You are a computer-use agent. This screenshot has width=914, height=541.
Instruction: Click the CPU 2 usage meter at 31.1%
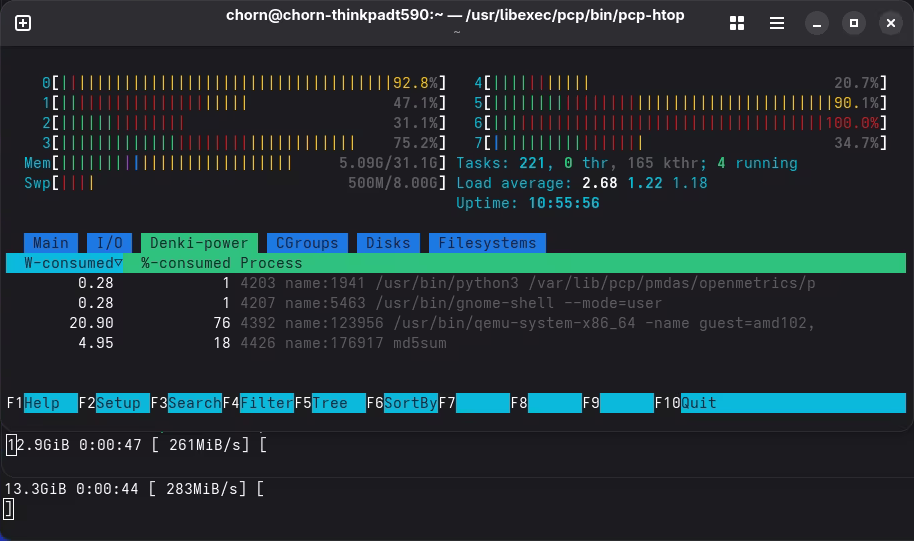[244, 123]
